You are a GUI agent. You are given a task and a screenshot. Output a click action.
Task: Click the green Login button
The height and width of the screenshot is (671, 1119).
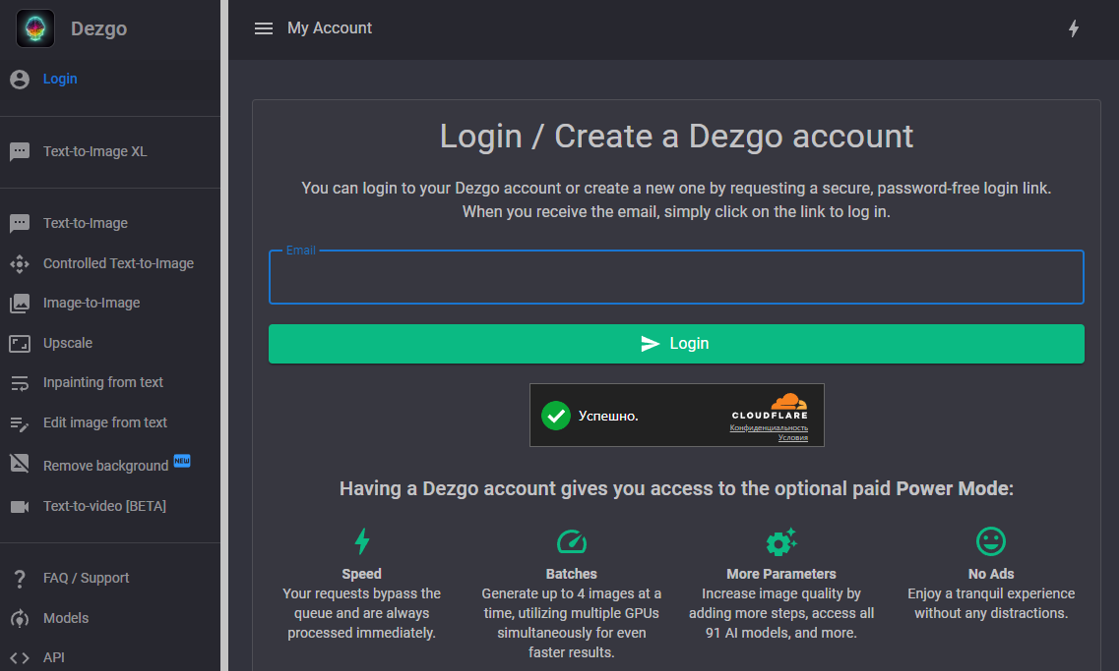coord(676,344)
